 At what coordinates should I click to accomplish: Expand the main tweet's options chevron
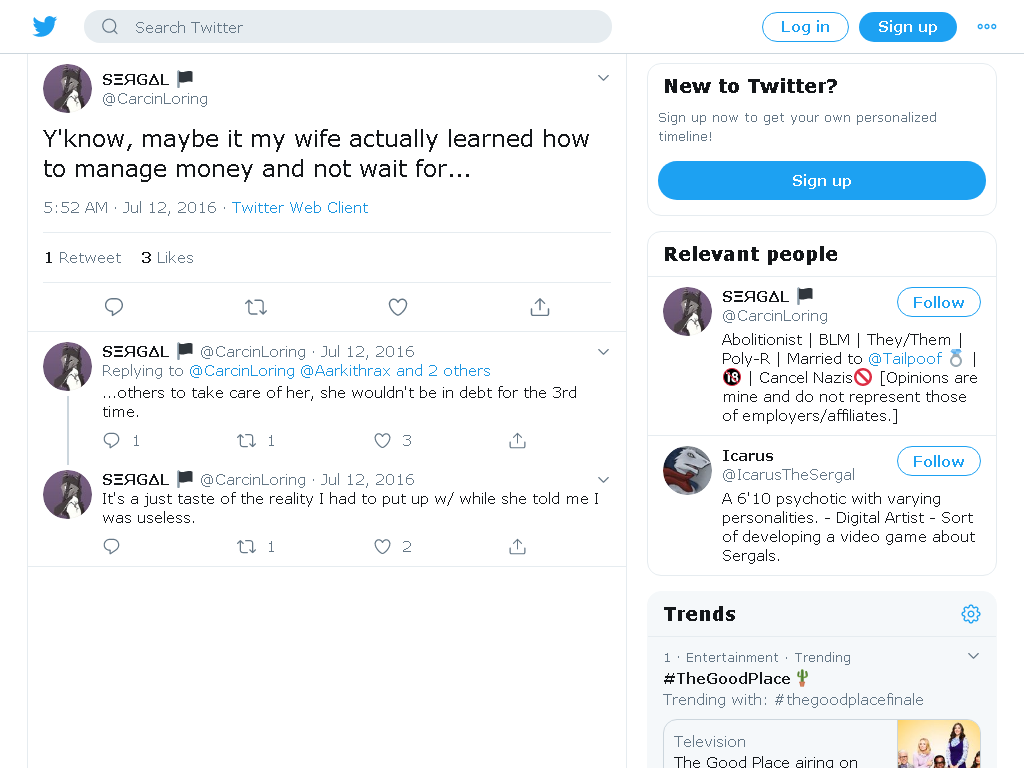click(x=603, y=78)
